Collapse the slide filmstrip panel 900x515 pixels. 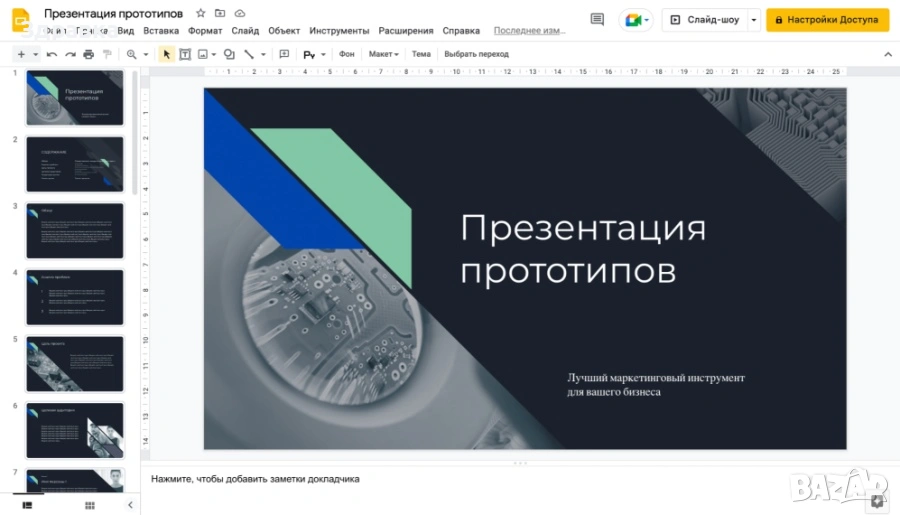click(130, 505)
